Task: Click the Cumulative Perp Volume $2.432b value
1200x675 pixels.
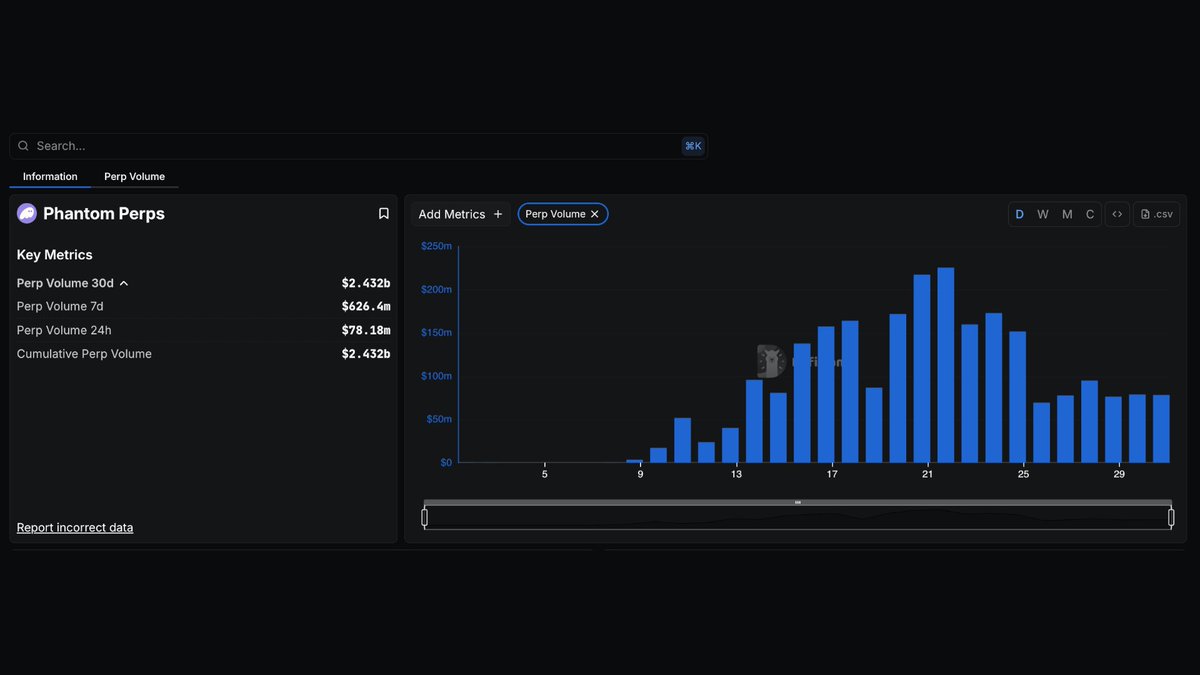Action: [x=366, y=354]
